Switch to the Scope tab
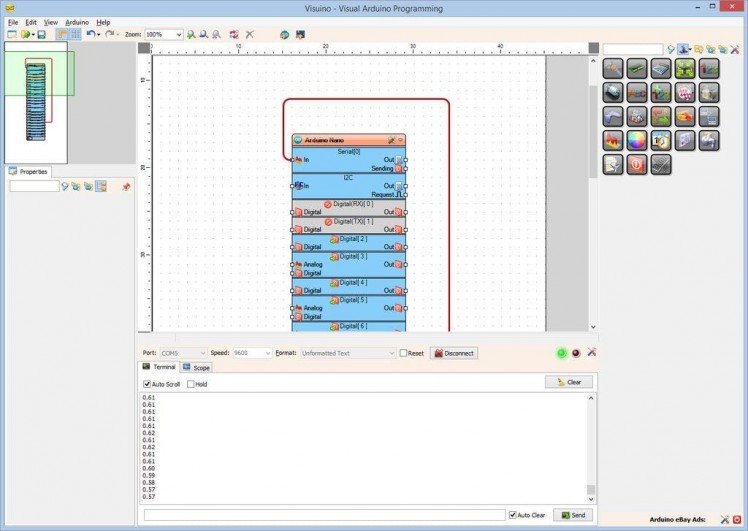Image resolution: width=748 pixels, height=531 pixels. point(196,368)
